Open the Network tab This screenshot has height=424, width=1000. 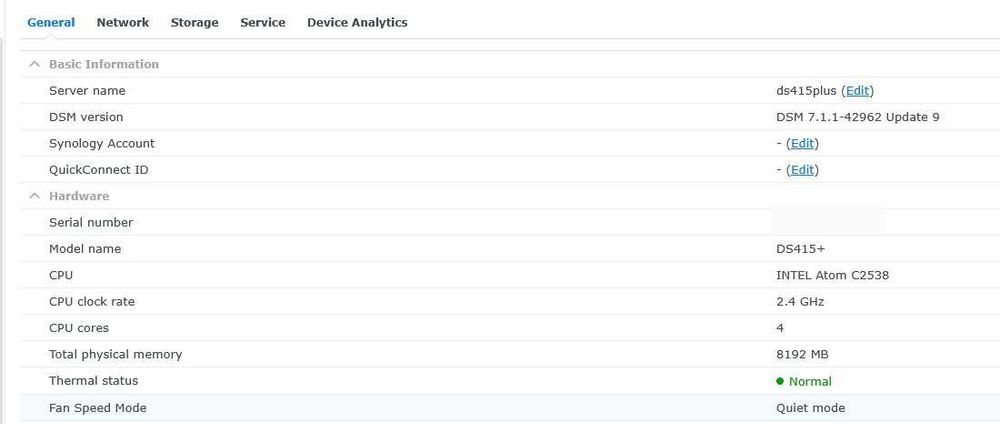coord(123,22)
